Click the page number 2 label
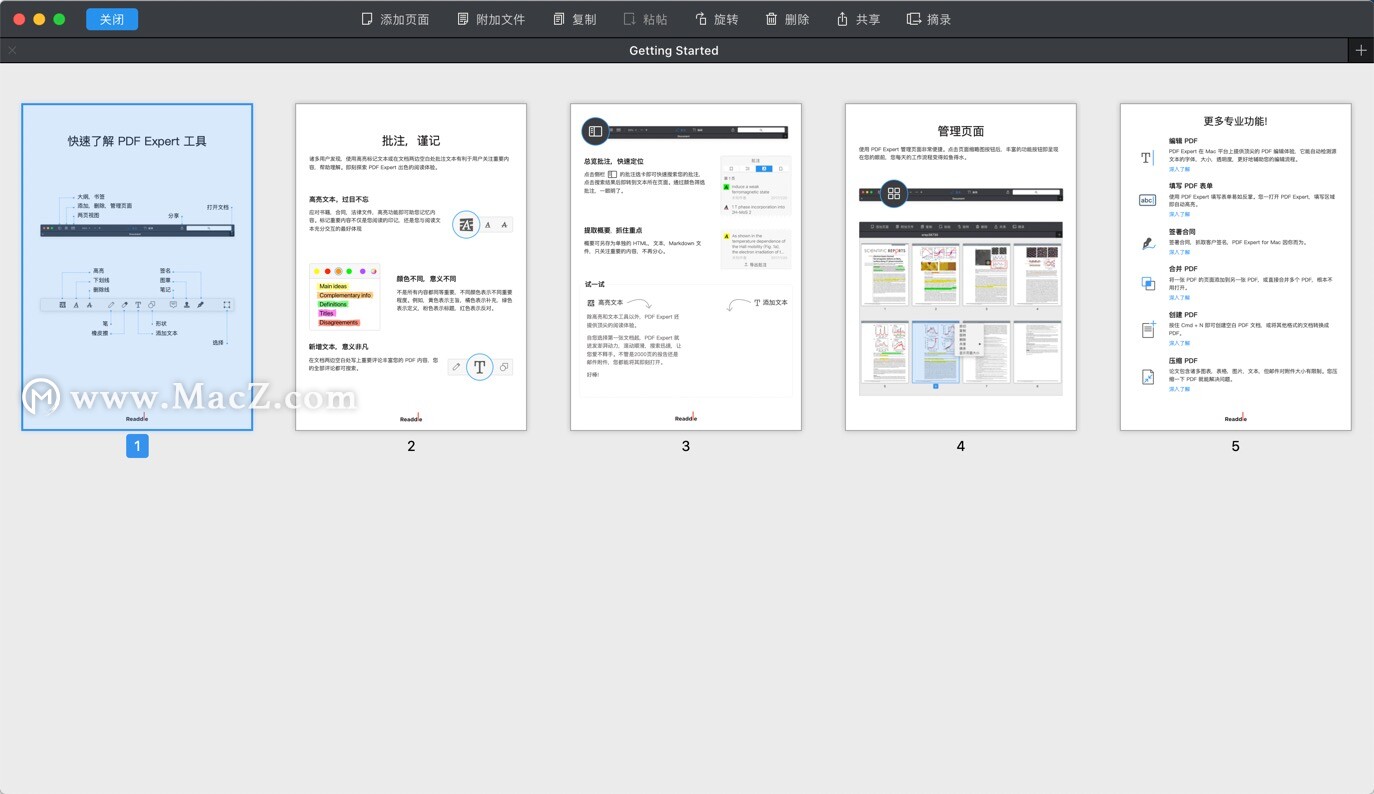The height and width of the screenshot is (794, 1374). click(x=410, y=445)
